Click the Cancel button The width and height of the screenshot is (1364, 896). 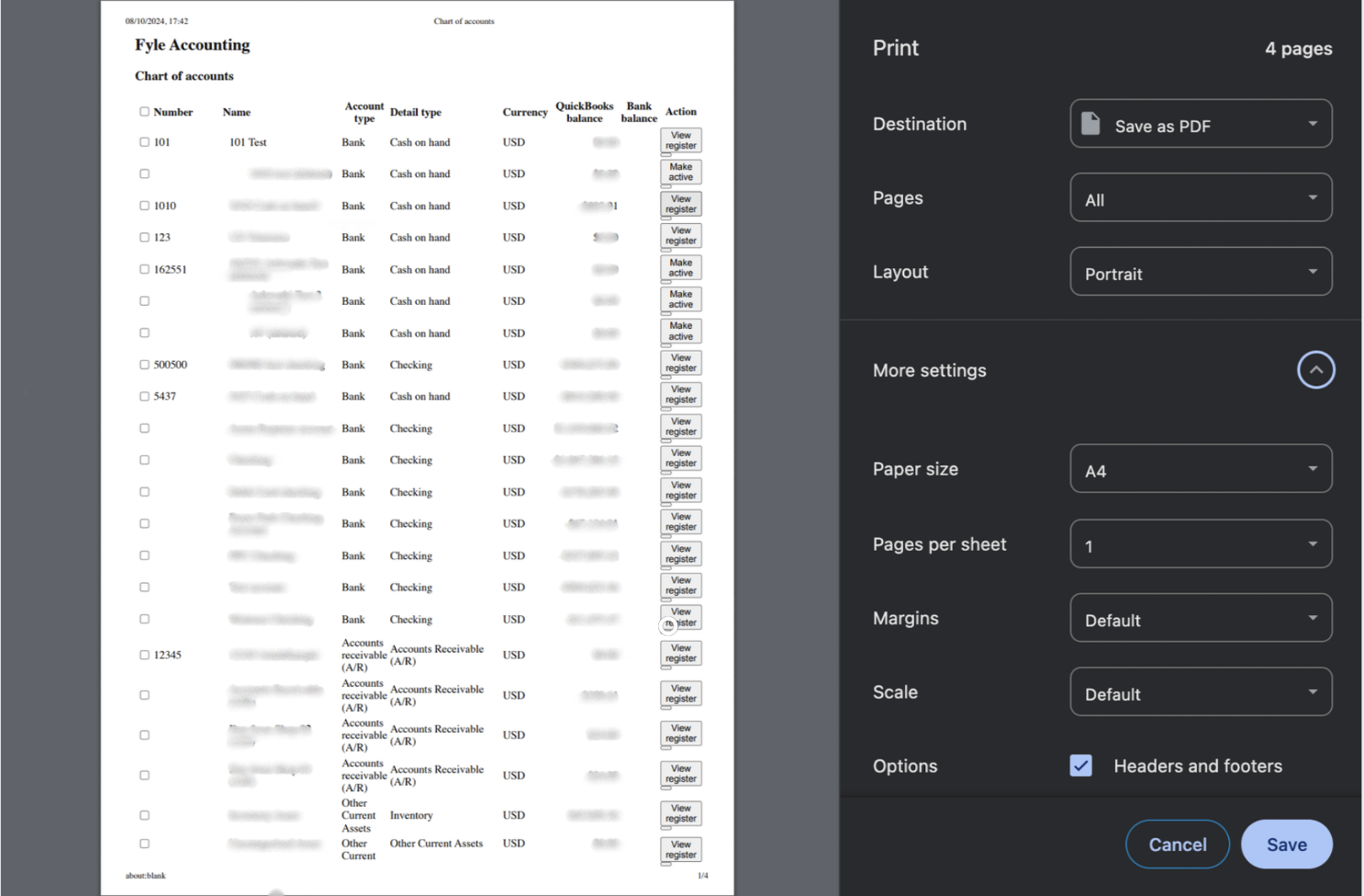click(1178, 845)
